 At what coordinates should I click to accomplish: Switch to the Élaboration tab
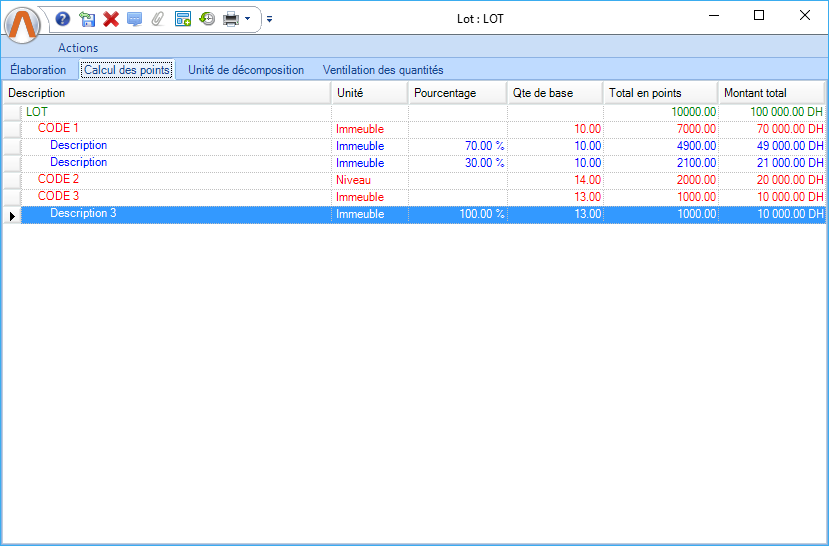[38, 70]
